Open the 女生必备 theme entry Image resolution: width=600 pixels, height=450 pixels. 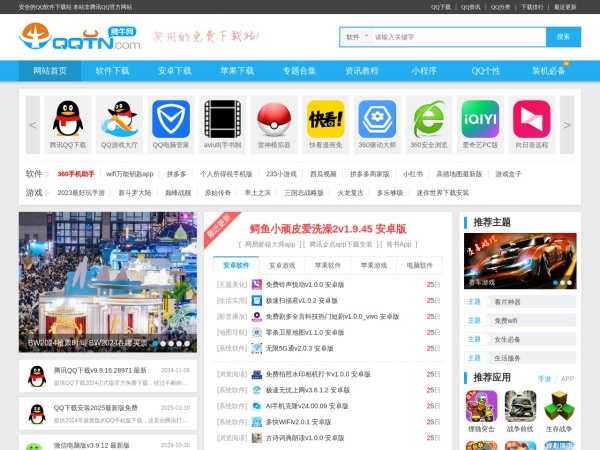[520, 339]
